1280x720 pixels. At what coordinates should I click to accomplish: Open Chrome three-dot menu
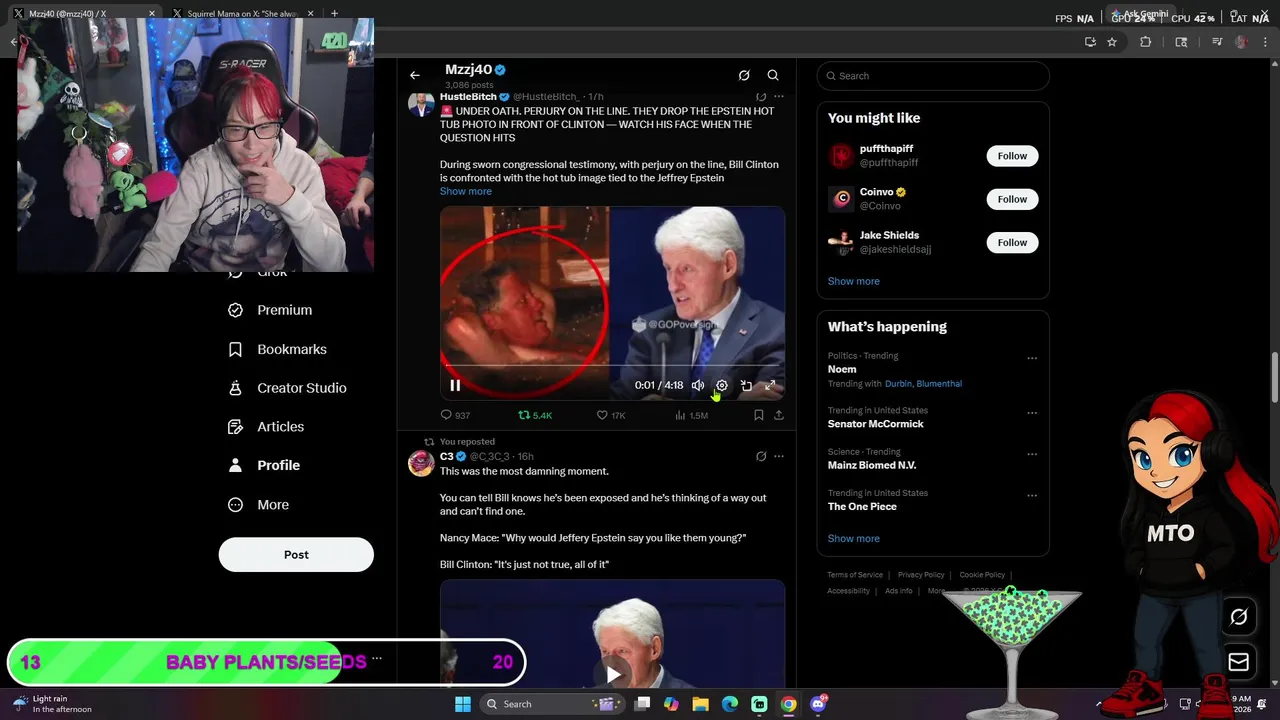pos(1266,42)
